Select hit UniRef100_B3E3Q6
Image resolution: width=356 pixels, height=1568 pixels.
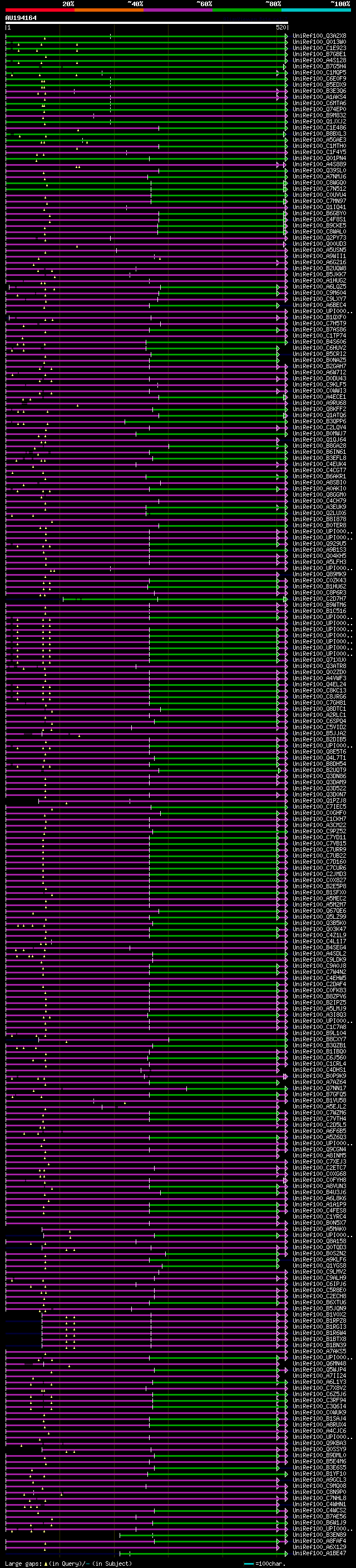[319, 91]
